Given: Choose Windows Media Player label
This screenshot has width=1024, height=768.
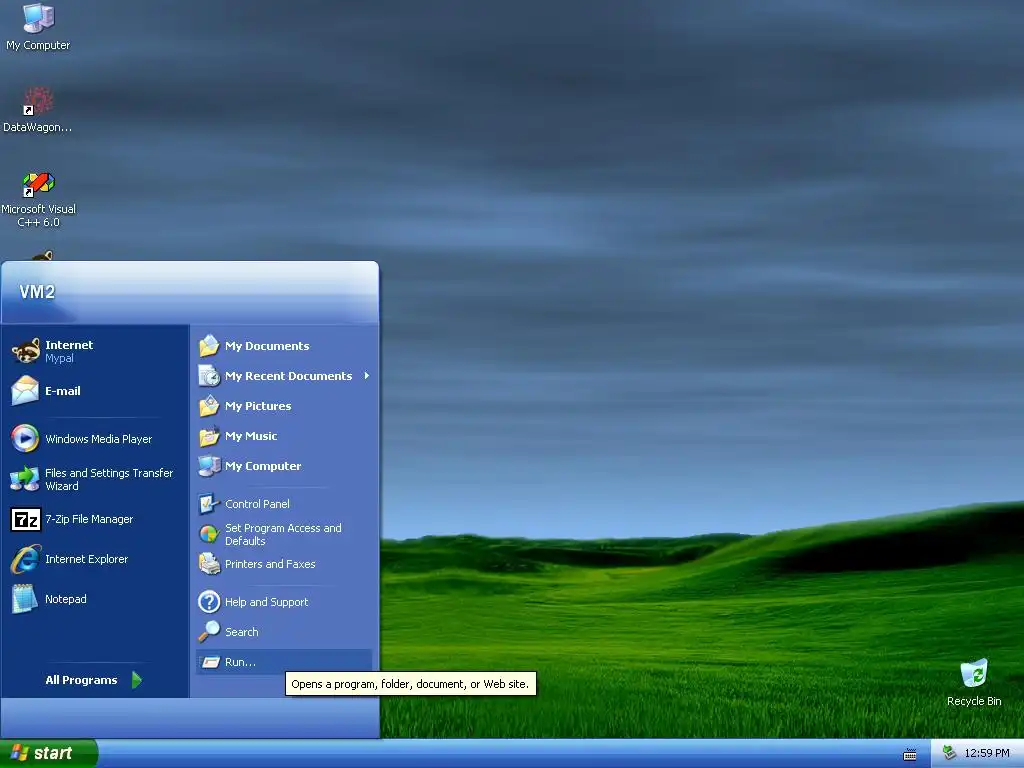Looking at the screenshot, I should coord(99,439).
